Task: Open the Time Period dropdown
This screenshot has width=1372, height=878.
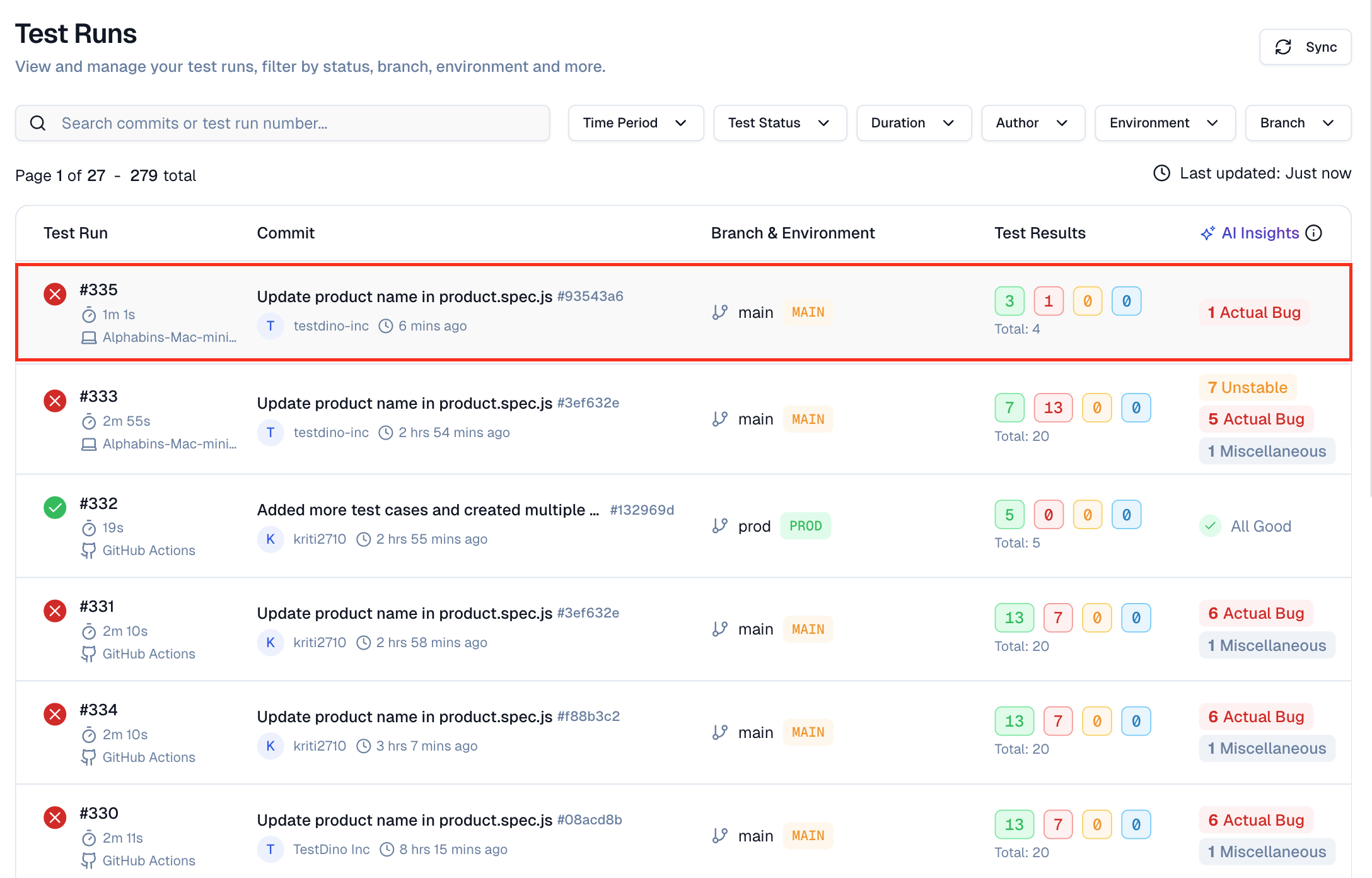Action: tap(636, 123)
